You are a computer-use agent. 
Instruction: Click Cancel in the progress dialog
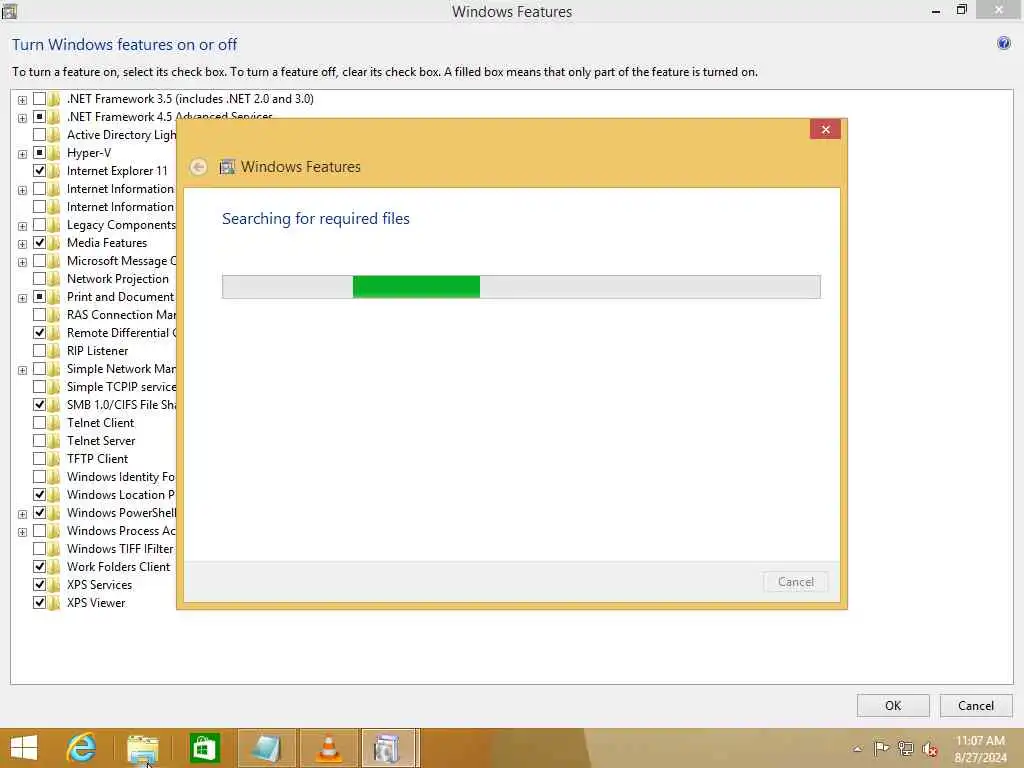point(795,581)
